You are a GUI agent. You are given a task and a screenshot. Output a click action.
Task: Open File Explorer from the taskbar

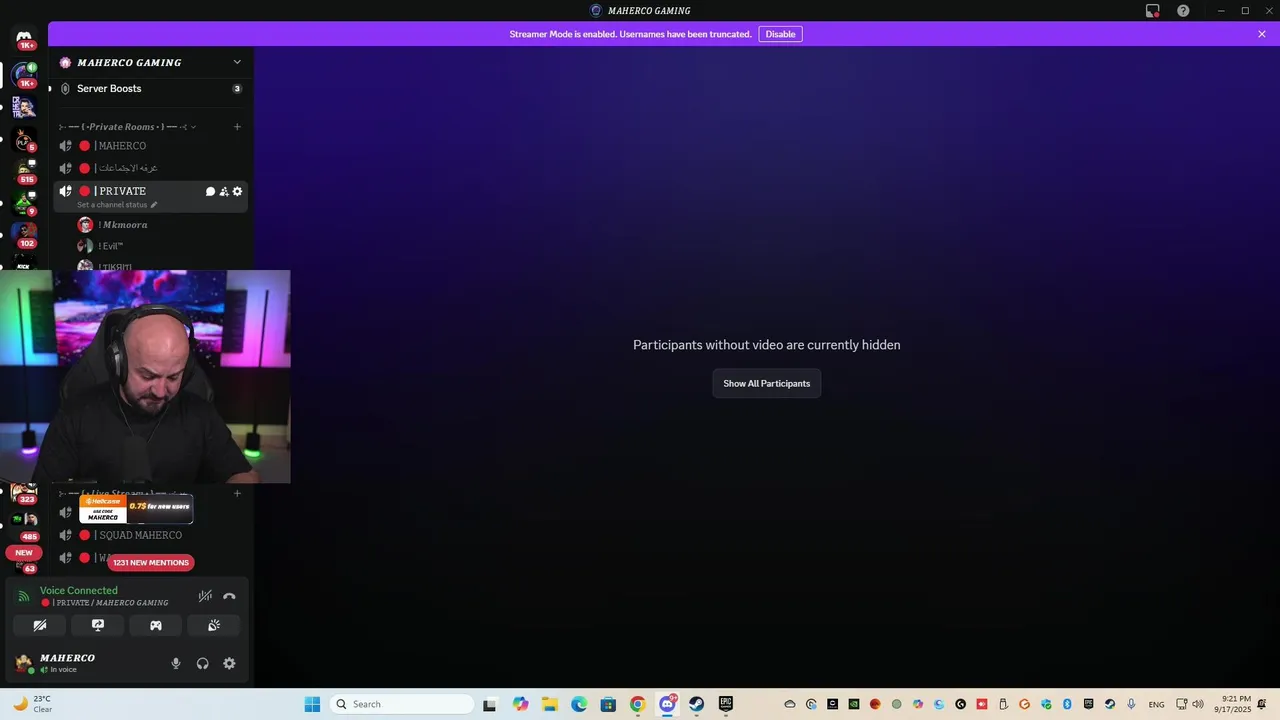coord(550,704)
